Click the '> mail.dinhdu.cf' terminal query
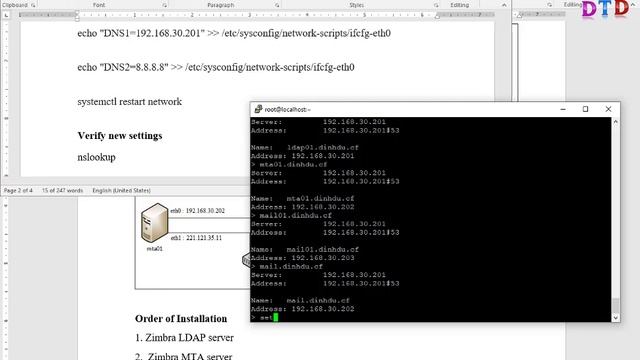Screen dimensions: 640x360 (x=287, y=267)
